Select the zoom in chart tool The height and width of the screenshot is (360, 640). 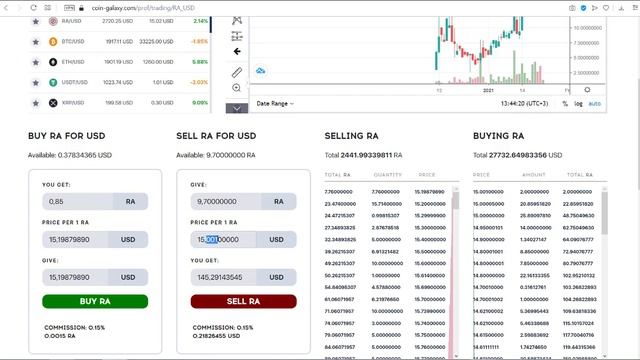[236, 88]
